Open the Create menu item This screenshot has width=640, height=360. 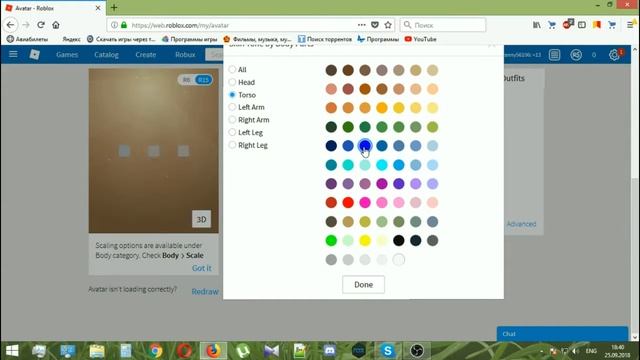[146, 54]
